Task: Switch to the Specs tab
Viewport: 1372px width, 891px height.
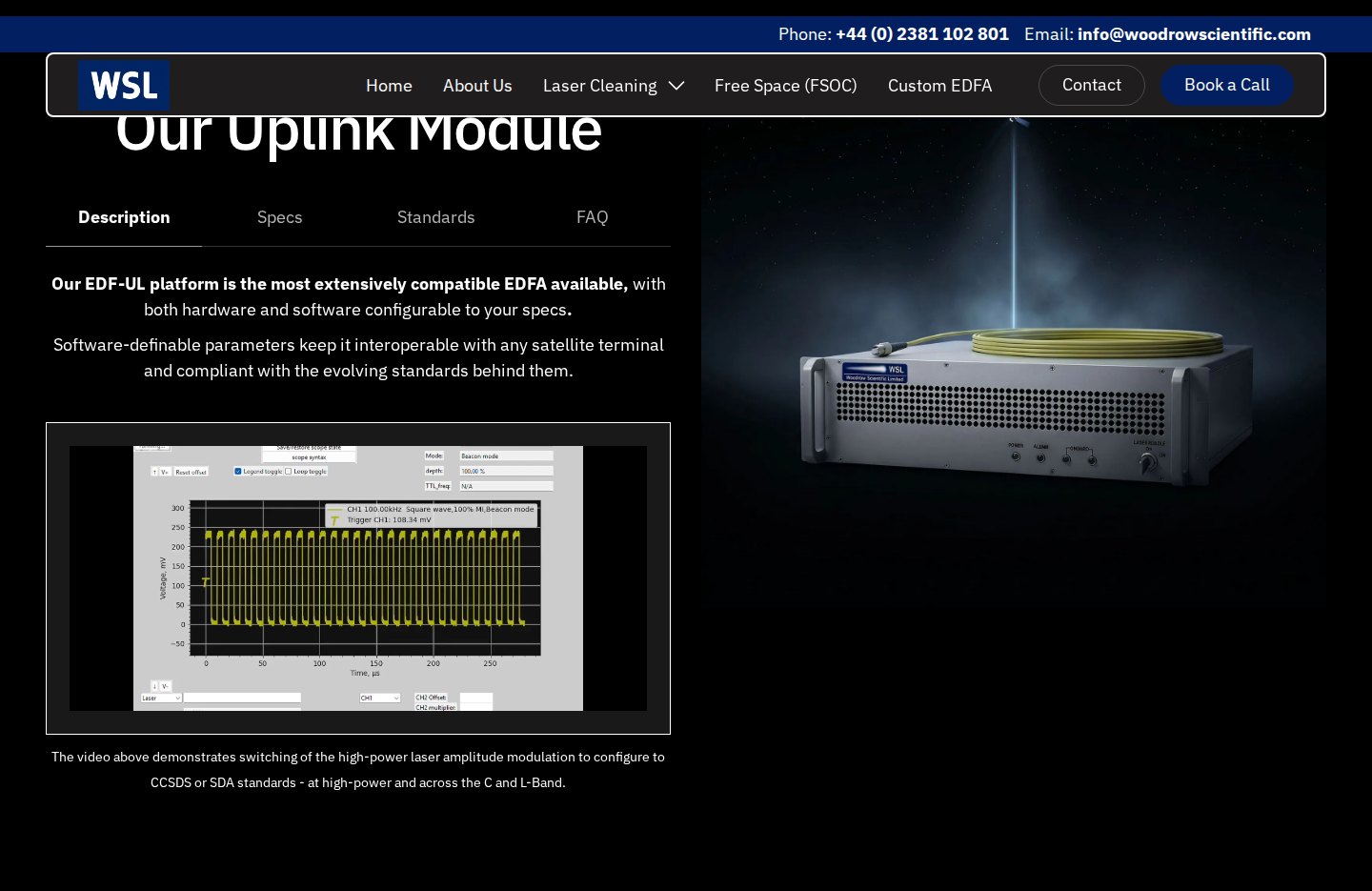Action: pos(280,217)
